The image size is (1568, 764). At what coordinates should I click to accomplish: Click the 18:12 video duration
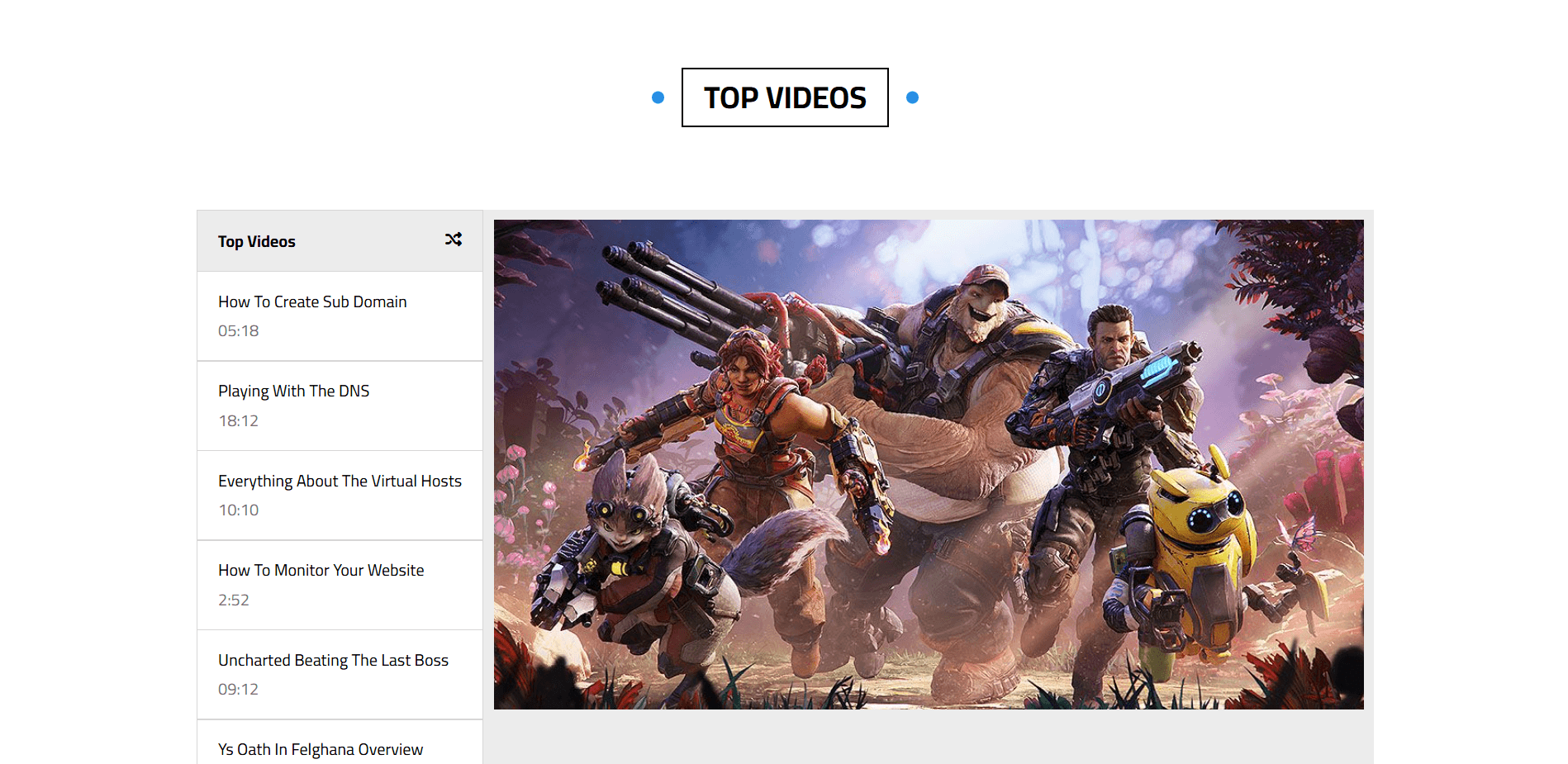[238, 421]
